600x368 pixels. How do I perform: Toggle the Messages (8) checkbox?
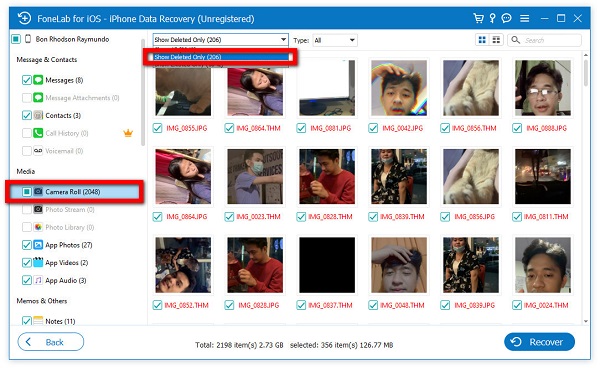(x=26, y=80)
